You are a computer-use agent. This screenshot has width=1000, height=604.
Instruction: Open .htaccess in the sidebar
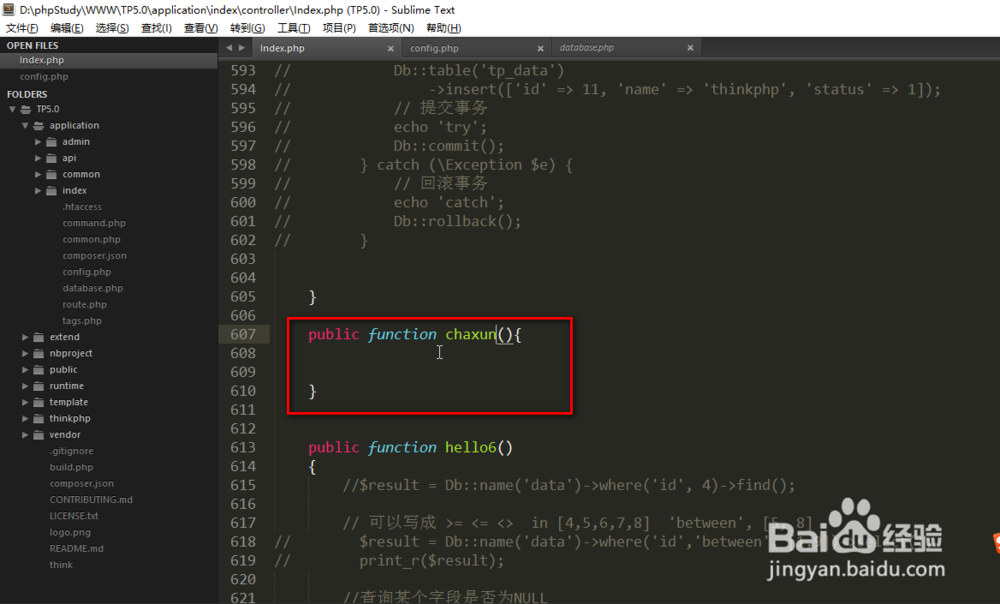coord(82,207)
